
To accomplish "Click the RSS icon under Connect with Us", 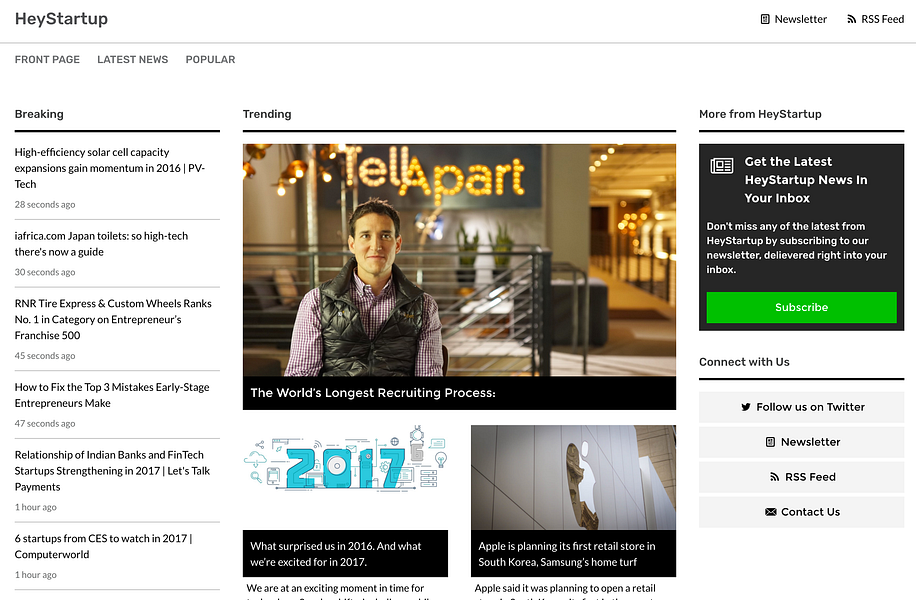I will [775, 477].
